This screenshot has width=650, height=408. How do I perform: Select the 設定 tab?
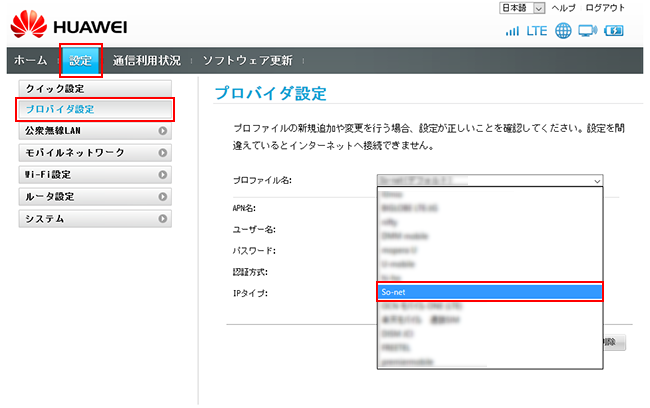pos(80,61)
